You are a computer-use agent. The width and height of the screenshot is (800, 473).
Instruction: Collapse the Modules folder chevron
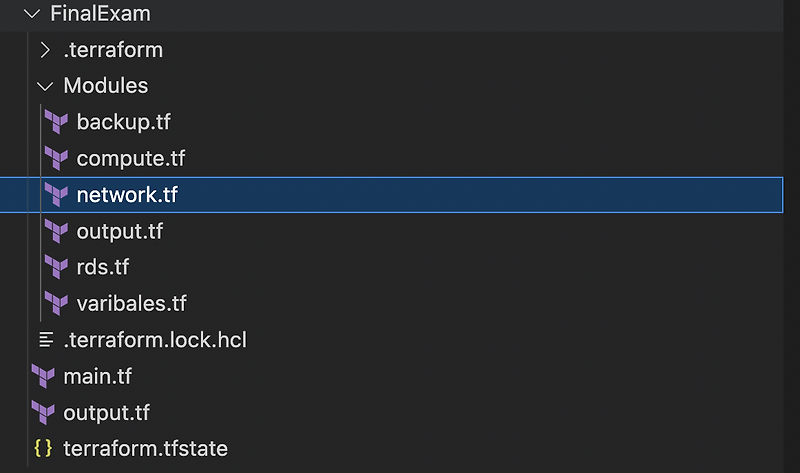pyautogui.click(x=44, y=86)
